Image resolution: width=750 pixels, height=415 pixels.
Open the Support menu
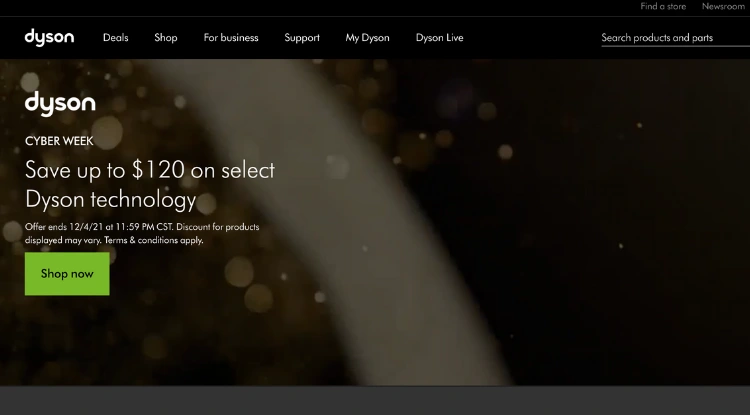tap(302, 38)
